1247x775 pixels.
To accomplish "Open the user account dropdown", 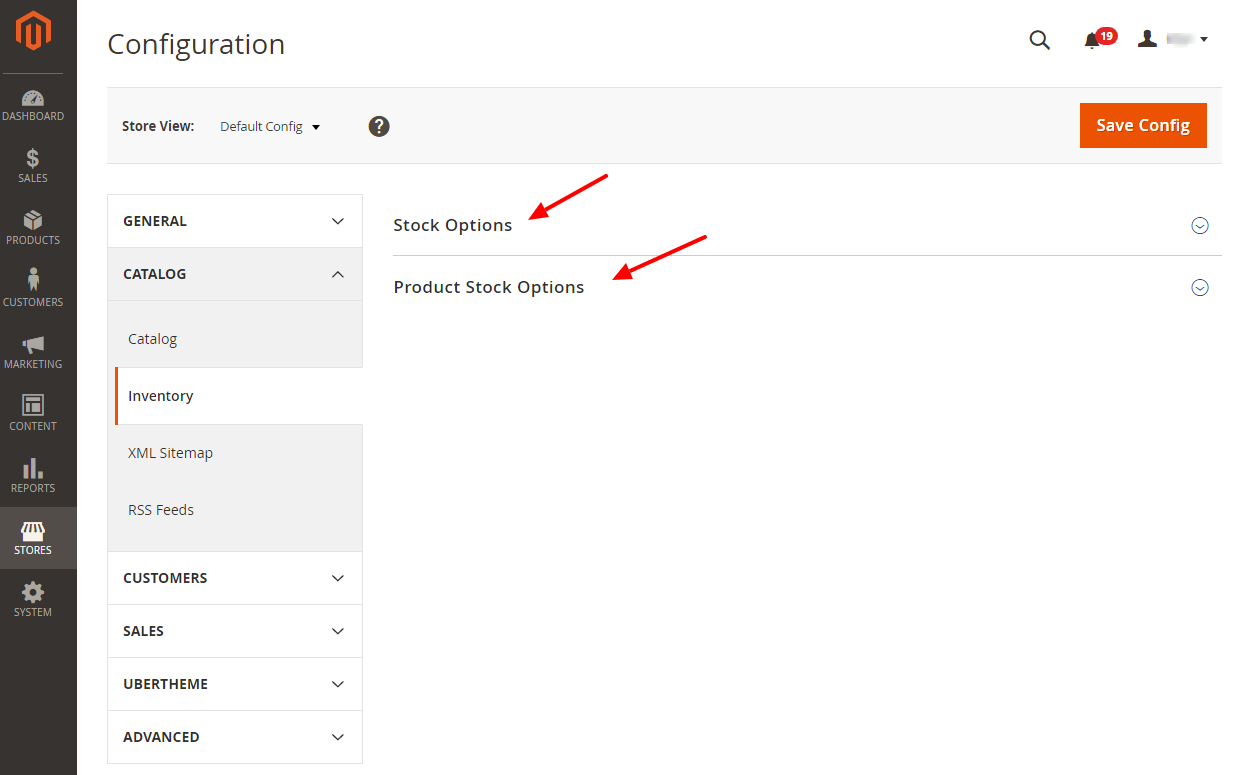I will 1174,39.
